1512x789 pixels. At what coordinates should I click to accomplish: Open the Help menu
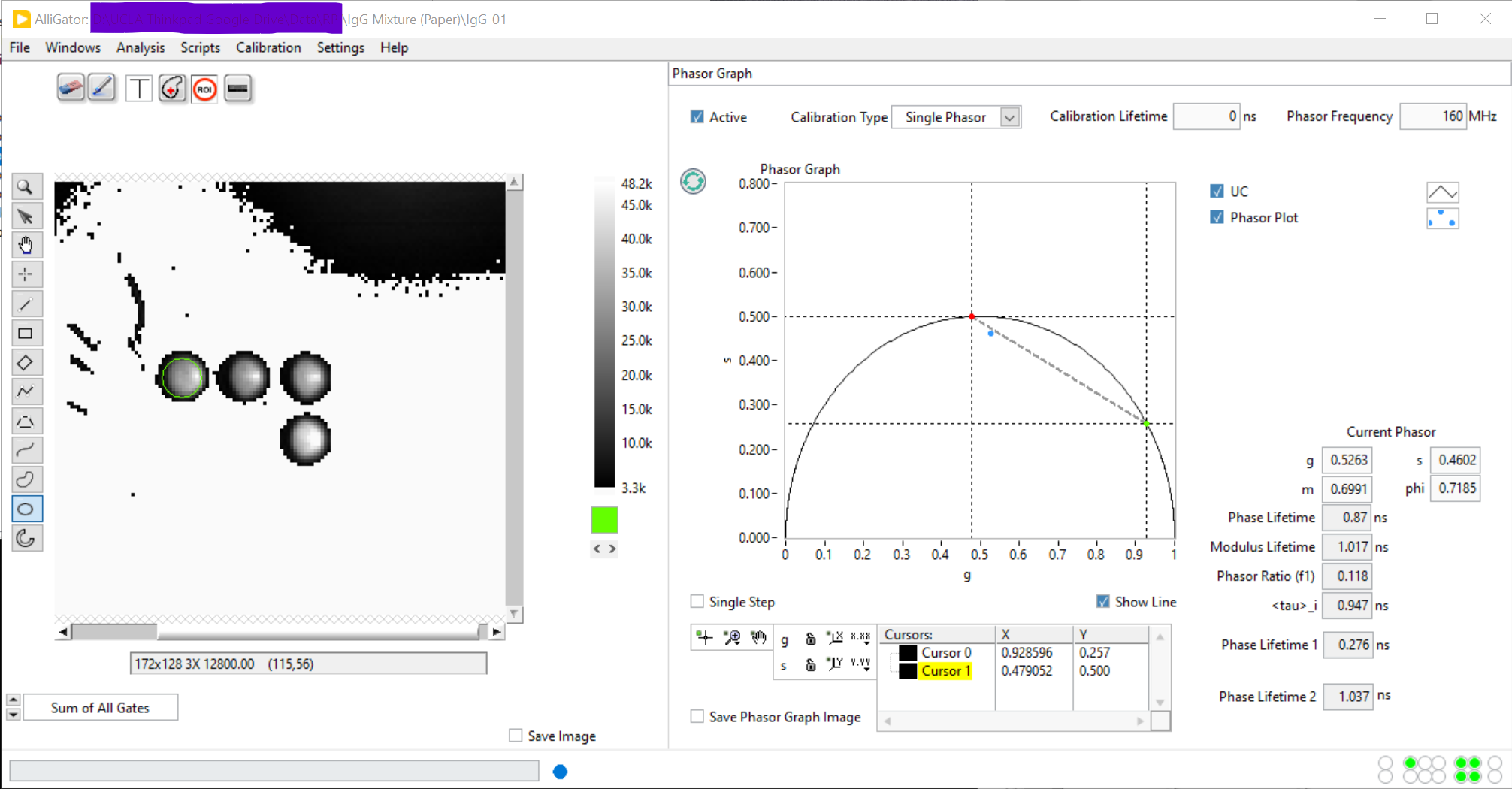pos(394,47)
